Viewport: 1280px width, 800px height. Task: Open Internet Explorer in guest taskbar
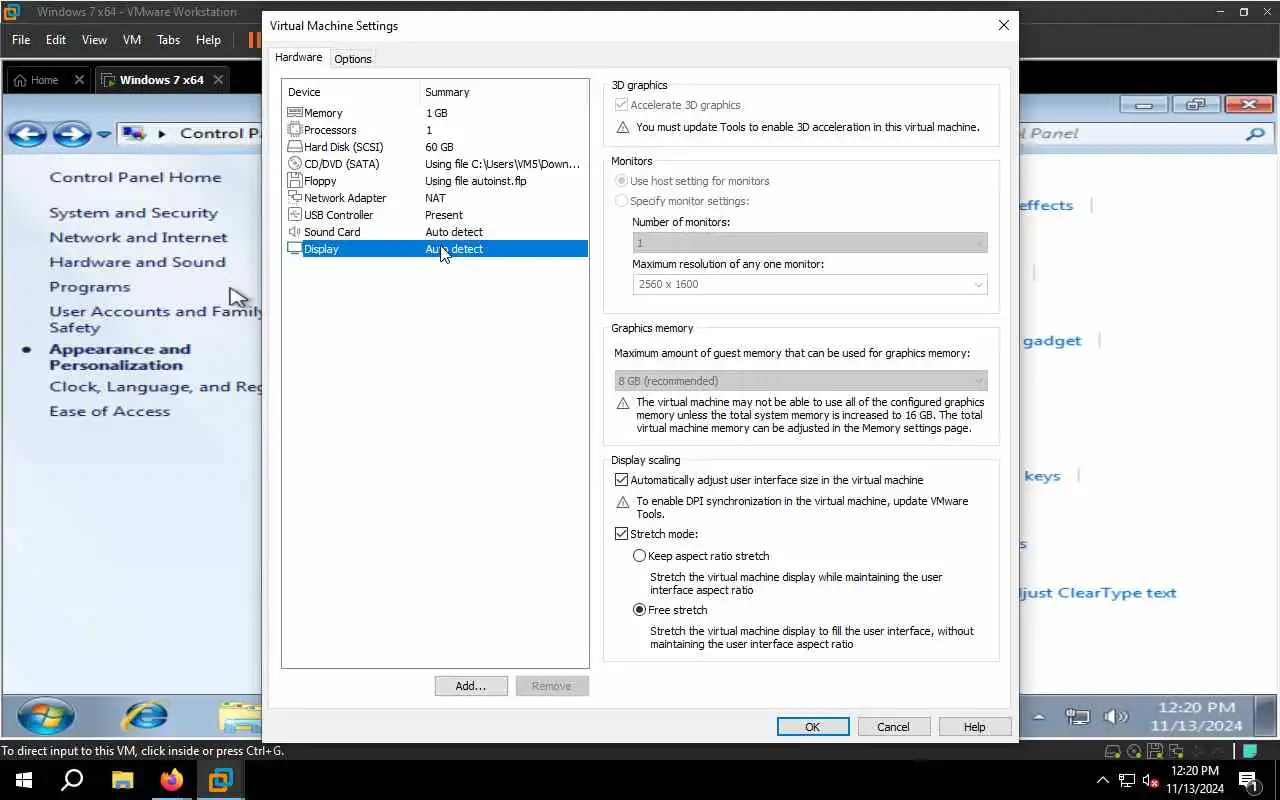(x=145, y=716)
